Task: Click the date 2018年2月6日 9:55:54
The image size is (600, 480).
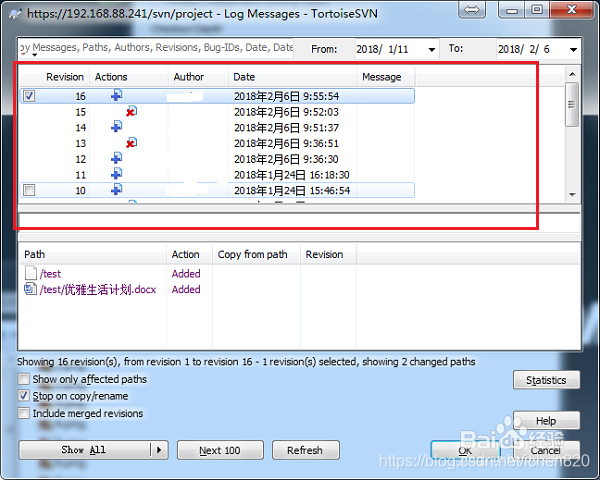Action: (x=287, y=96)
